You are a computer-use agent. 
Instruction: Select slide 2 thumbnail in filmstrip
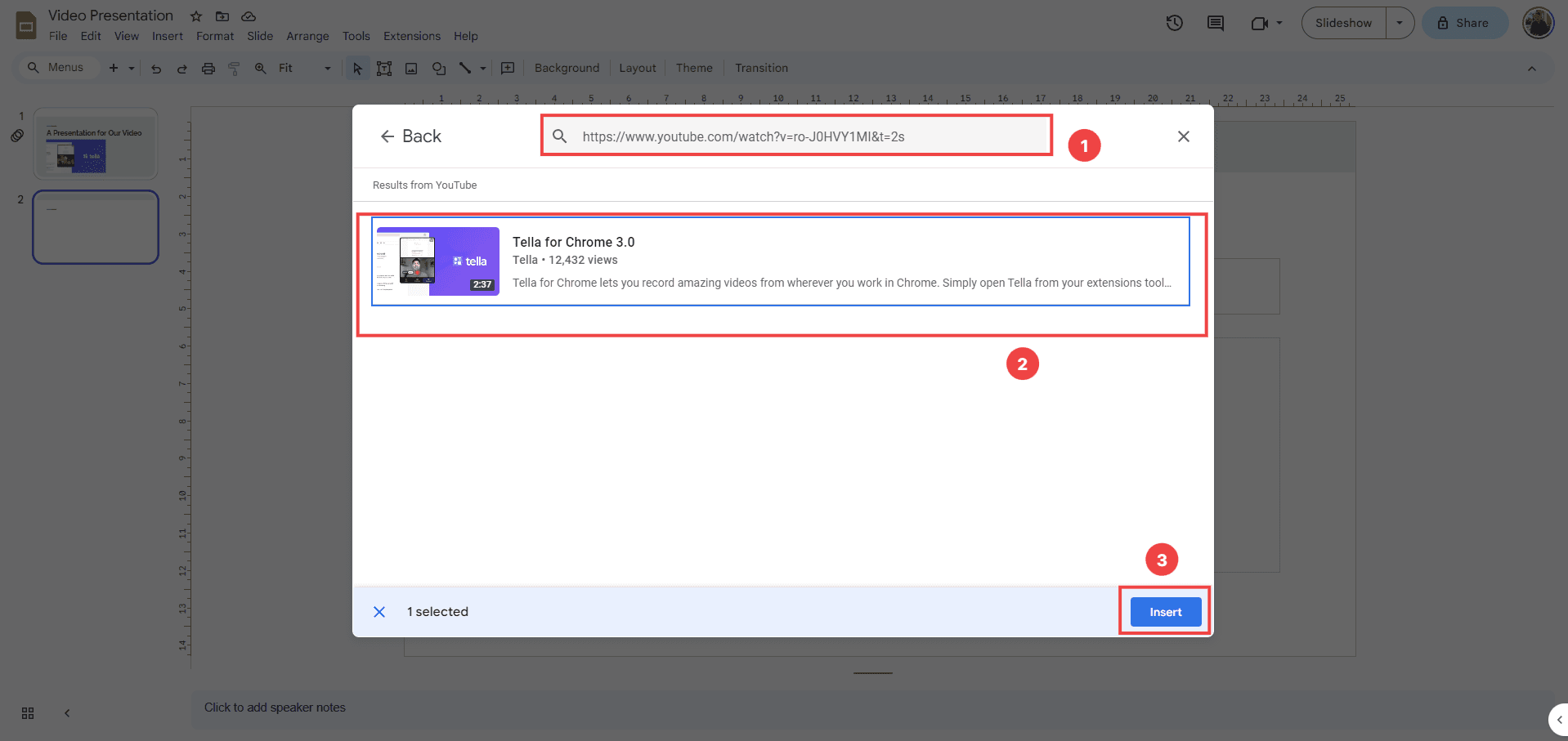pos(96,227)
